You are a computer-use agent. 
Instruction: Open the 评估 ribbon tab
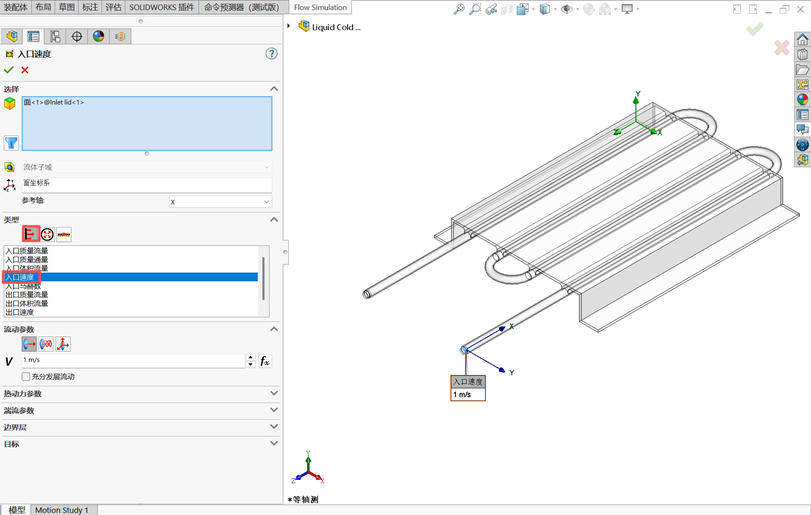(113, 7)
